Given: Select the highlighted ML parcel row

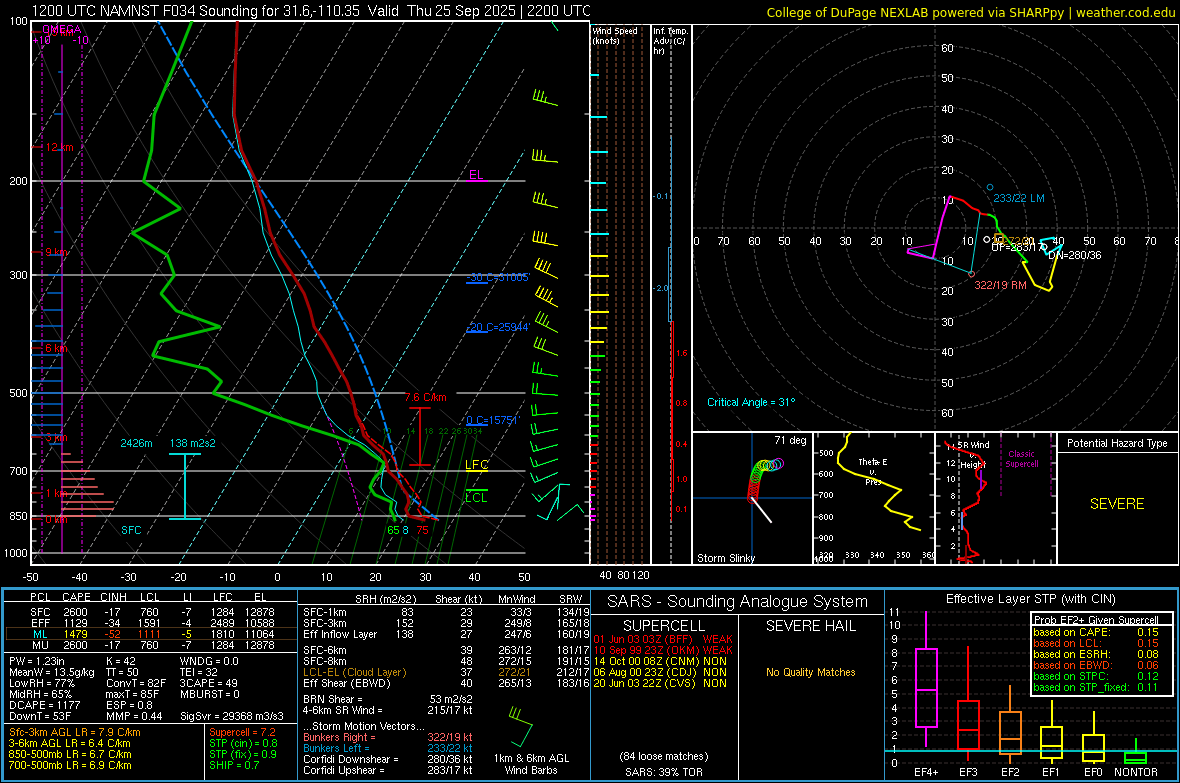Looking at the screenshot, I should (x=151, y=634).
